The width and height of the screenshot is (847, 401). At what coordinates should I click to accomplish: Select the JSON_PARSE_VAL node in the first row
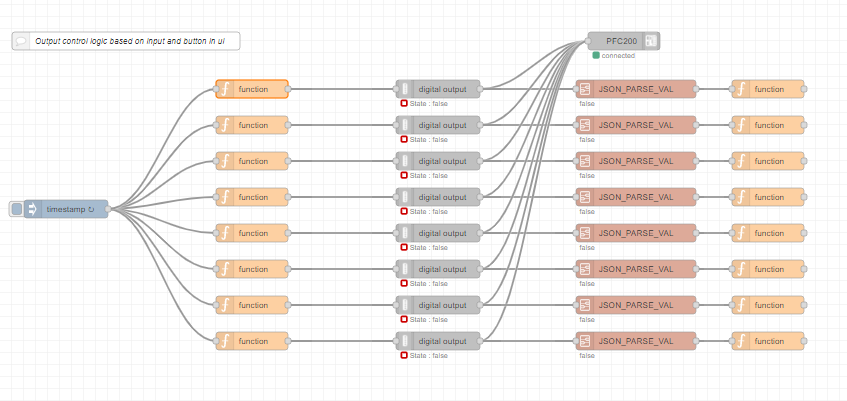coord(636,89)
